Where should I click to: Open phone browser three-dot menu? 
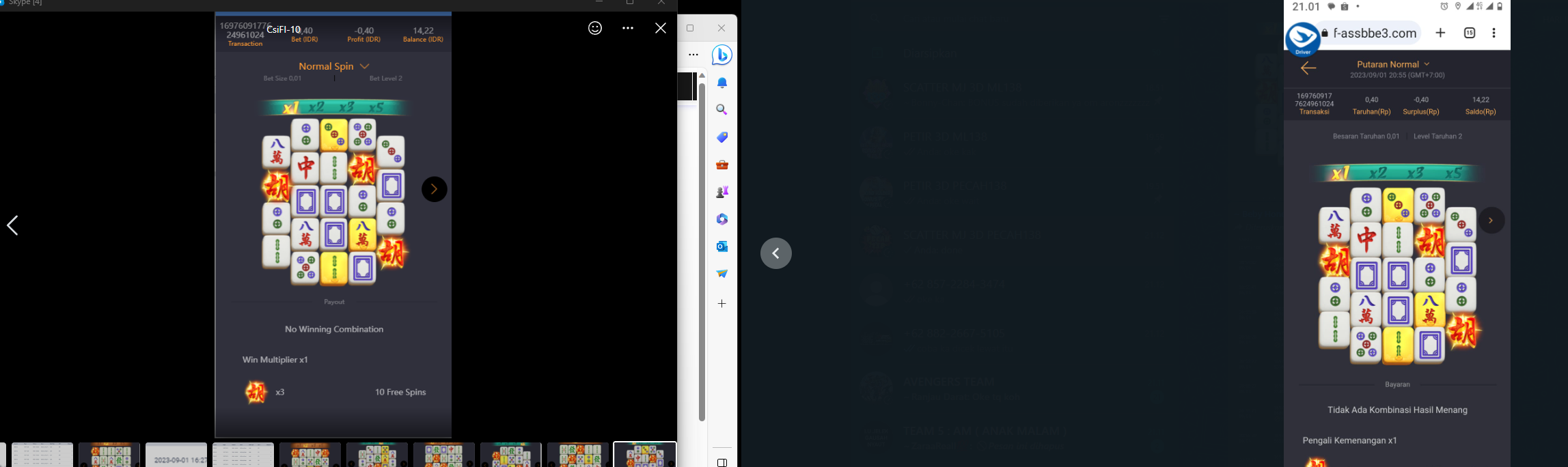click(1494, 33)
